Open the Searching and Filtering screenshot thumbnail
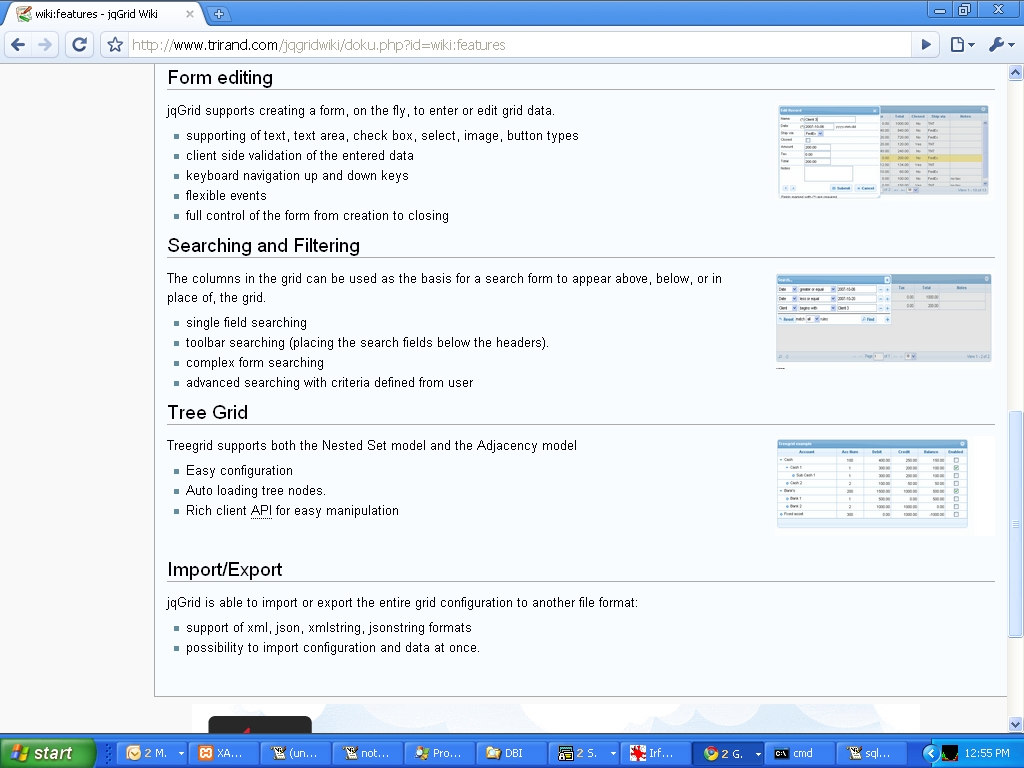1024x768 pixels. click(884, 318)
